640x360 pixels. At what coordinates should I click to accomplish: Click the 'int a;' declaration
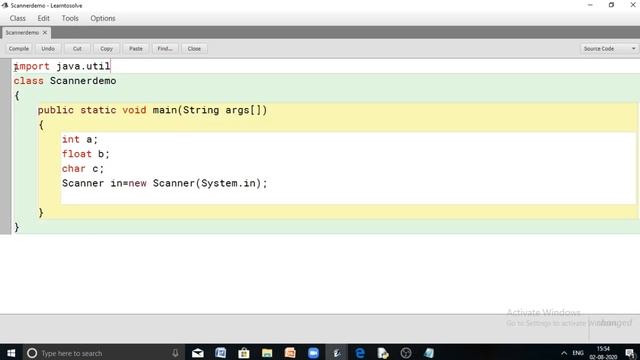(x=80, y=140)
